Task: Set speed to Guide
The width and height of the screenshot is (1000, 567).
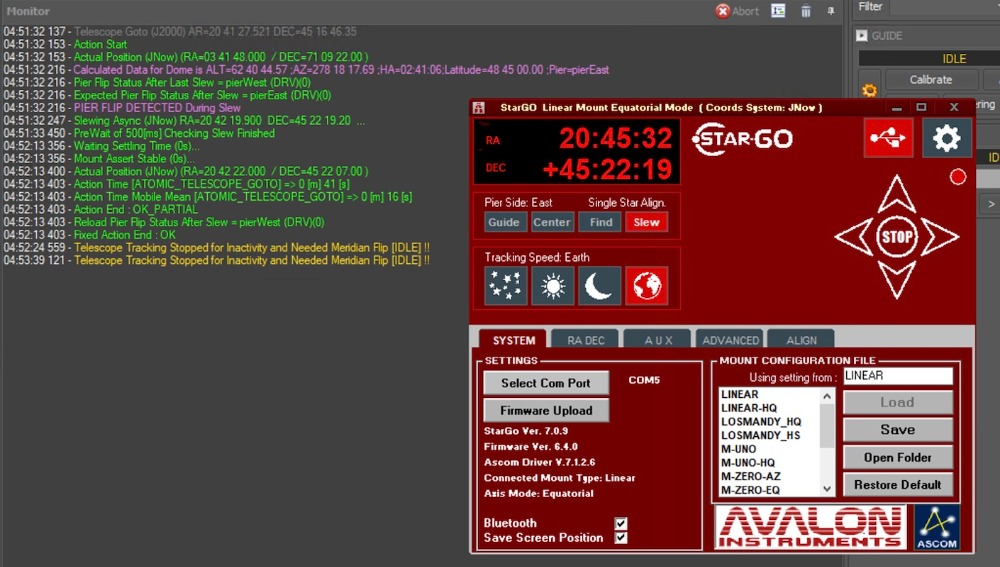Action: [504, 222]
